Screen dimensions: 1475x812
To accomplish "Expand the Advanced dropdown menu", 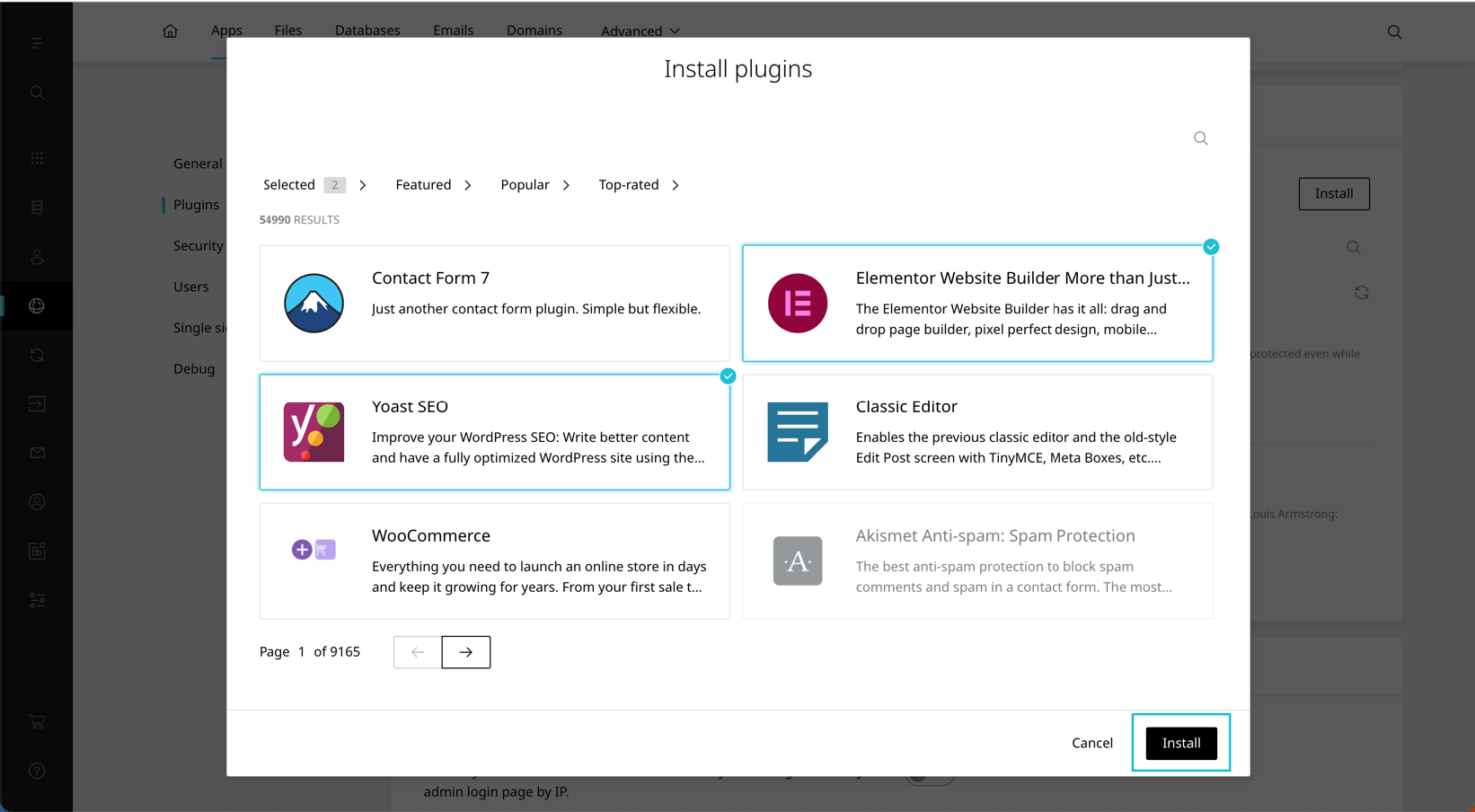I will [640, 31].
